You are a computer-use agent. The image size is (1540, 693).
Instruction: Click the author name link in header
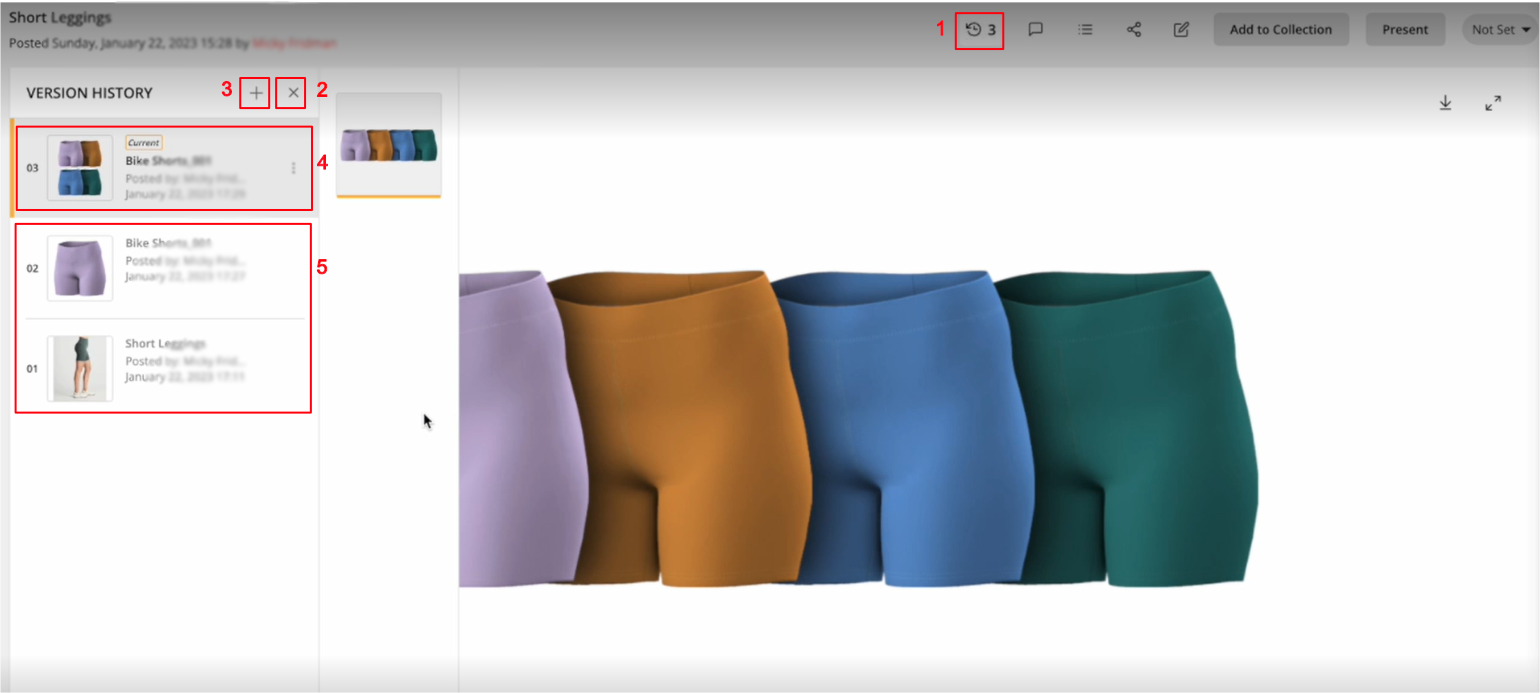(294, 44)
